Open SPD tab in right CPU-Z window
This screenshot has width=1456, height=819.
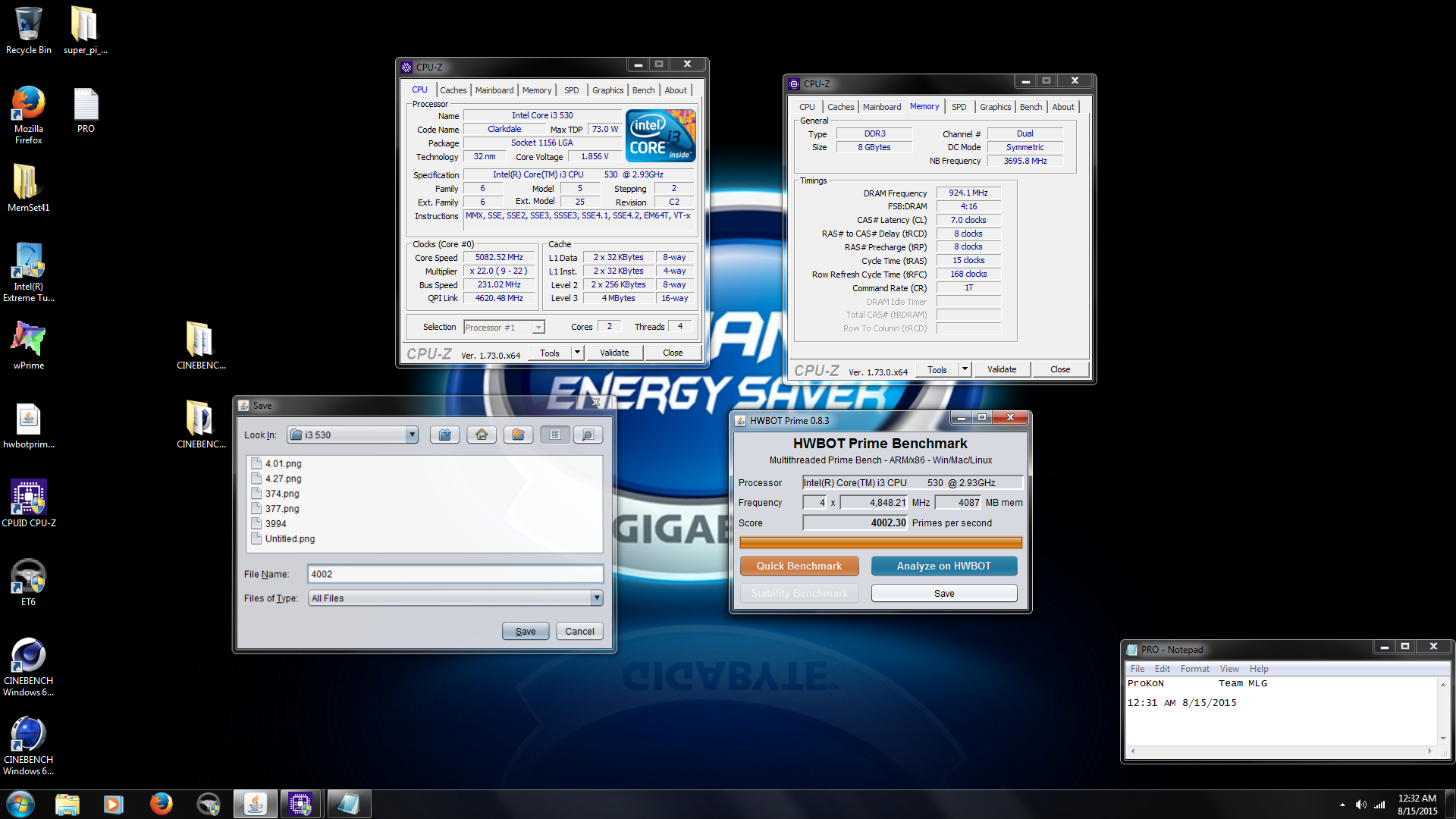(x=959, y=107)
